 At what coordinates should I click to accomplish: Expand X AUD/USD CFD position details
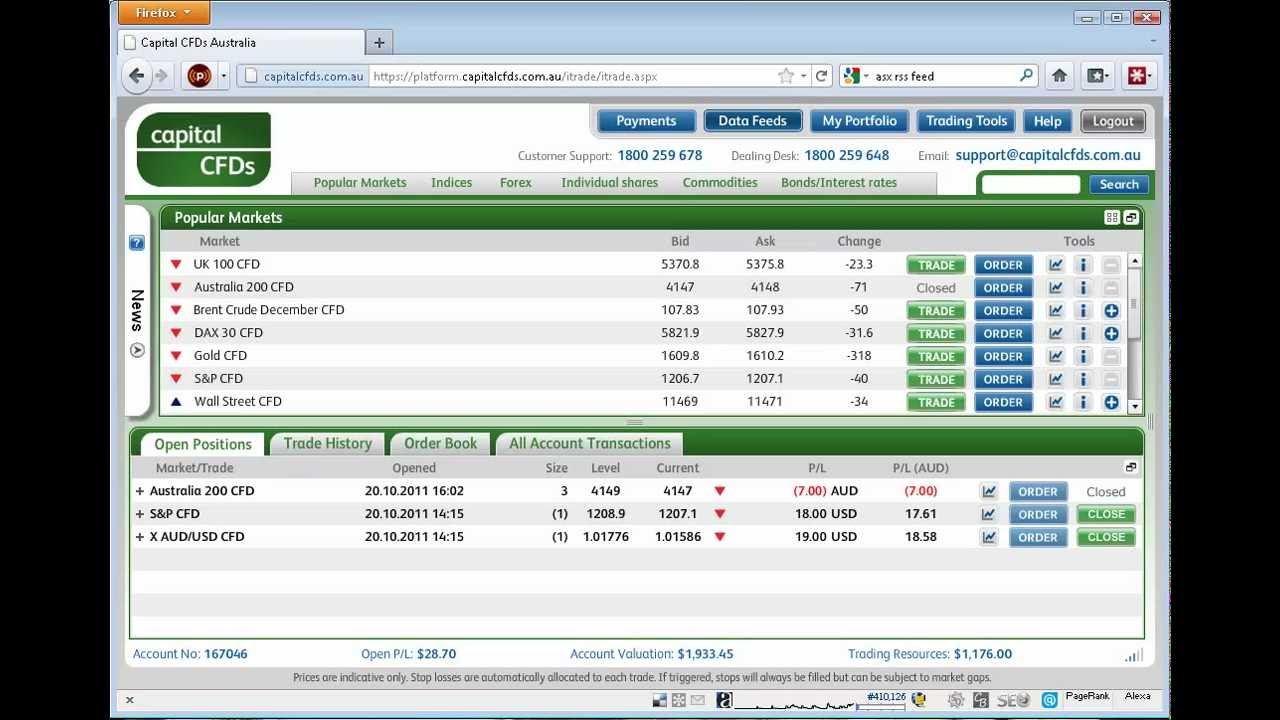(x=140, y=537)
